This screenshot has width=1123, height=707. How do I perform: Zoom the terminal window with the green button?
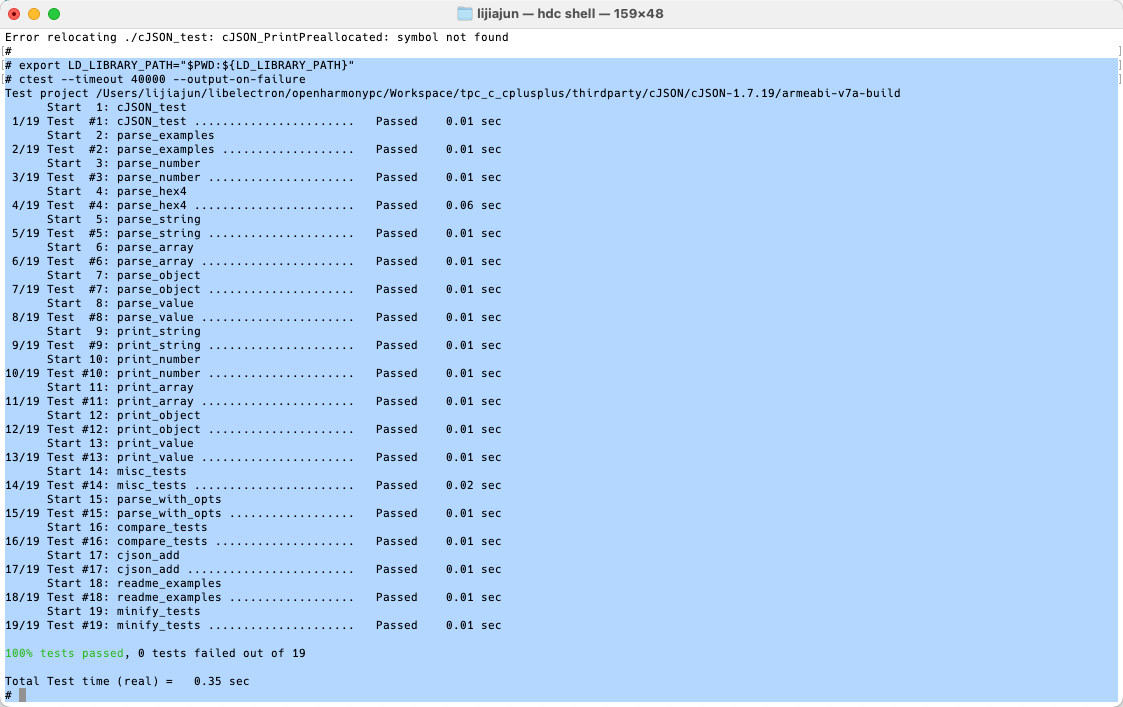click(54, 14)
